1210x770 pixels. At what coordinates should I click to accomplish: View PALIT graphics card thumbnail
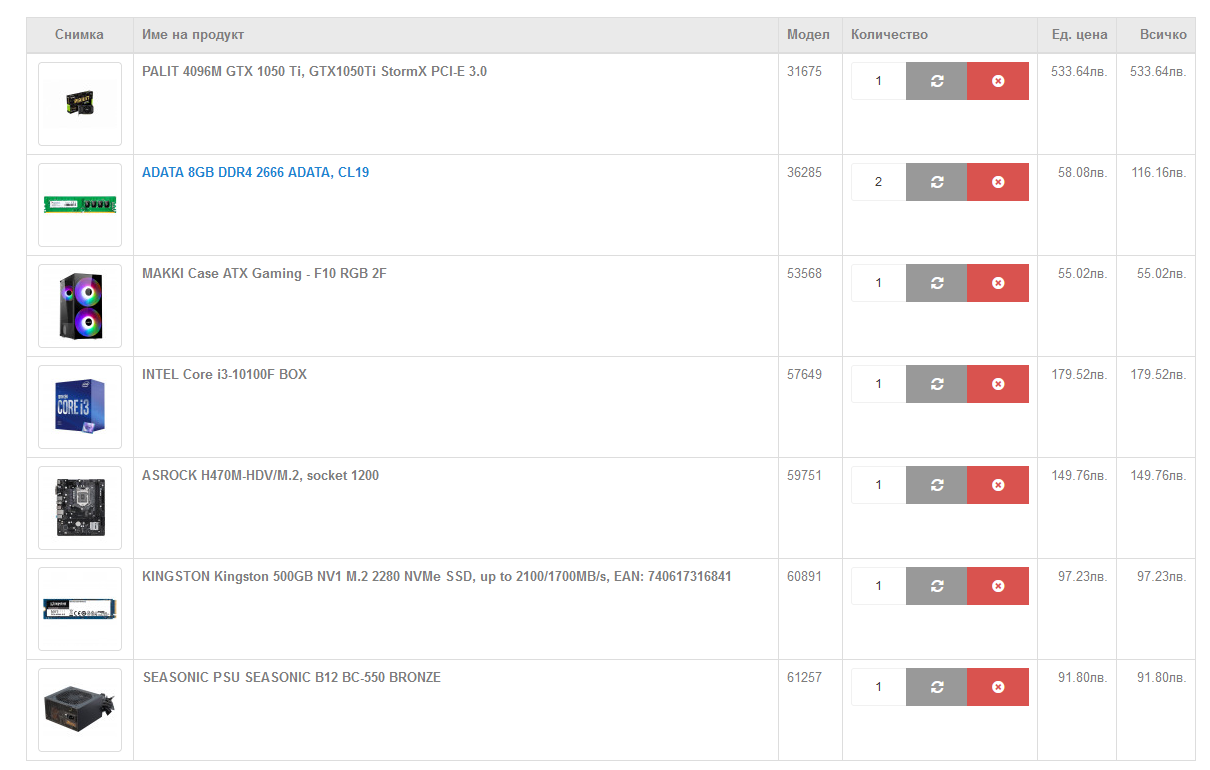80,104
